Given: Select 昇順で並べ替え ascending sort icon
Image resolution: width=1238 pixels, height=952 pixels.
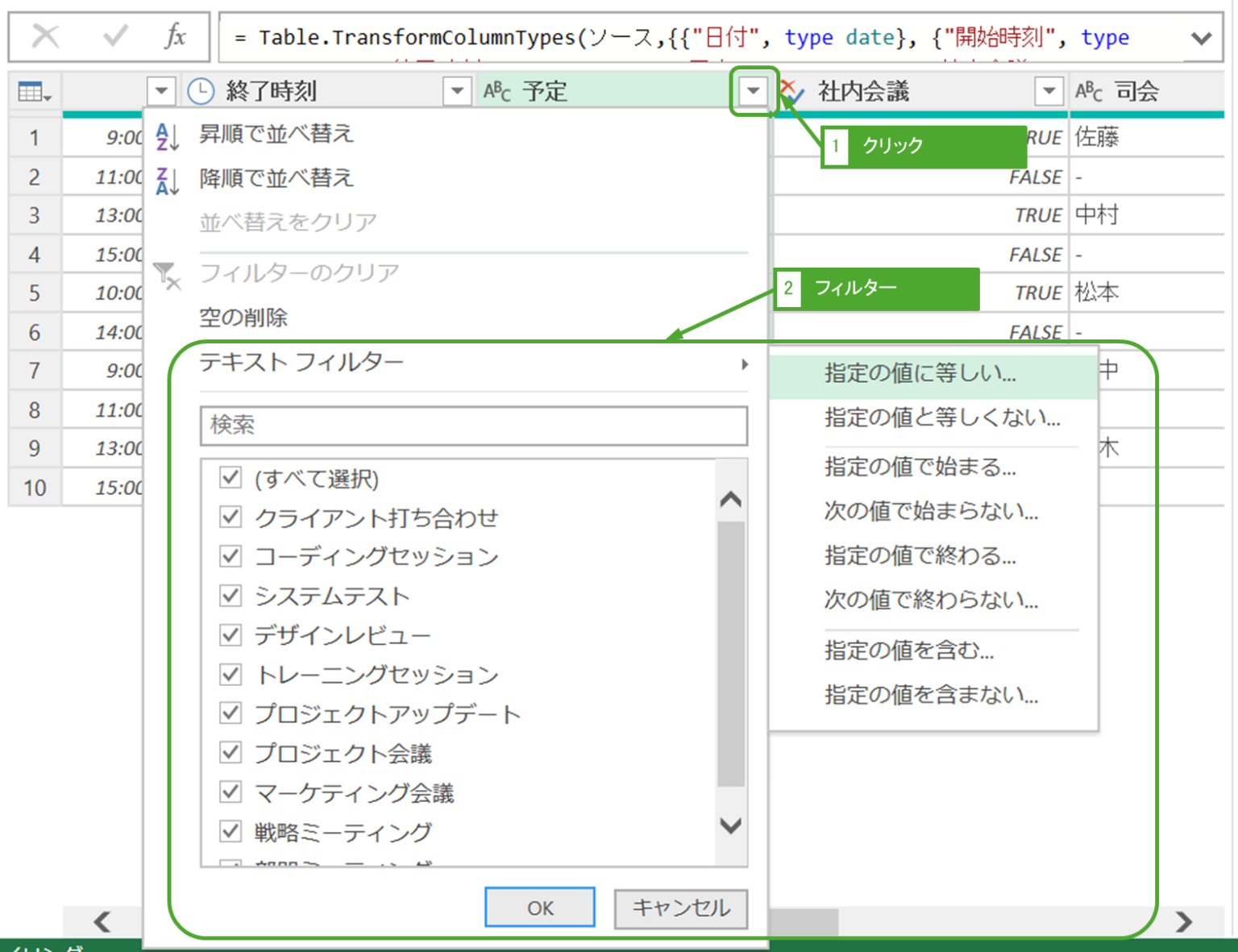Looking at the screenshot, I should click(x=167, y=135).
